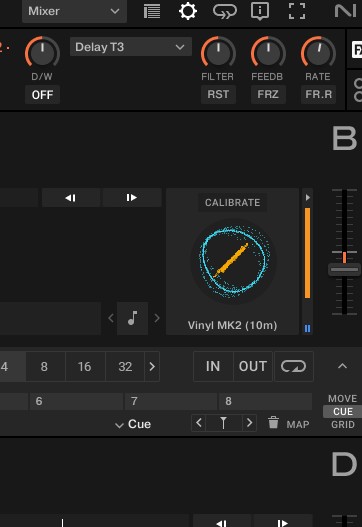The height and width of the screenshot is (527, 362).
Task: Show tooltips with the info bubble icon
Action: click(x=260, y=11)
